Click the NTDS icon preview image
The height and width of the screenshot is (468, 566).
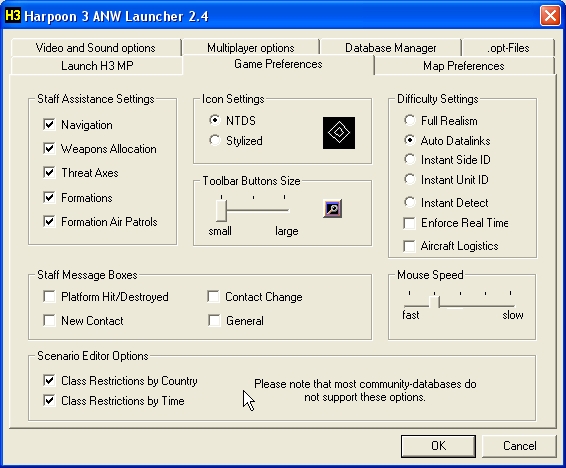(339, 133)
